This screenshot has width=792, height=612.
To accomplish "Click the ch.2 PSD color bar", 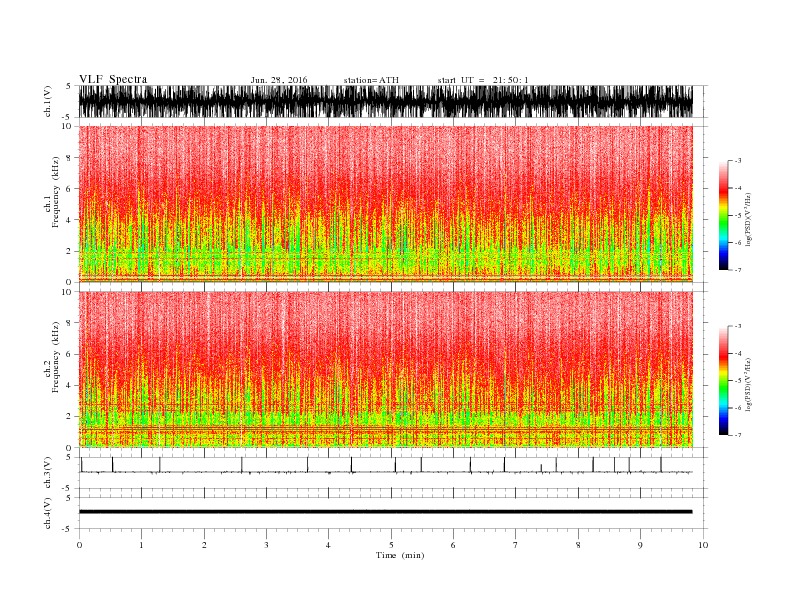I will [723, 381].
